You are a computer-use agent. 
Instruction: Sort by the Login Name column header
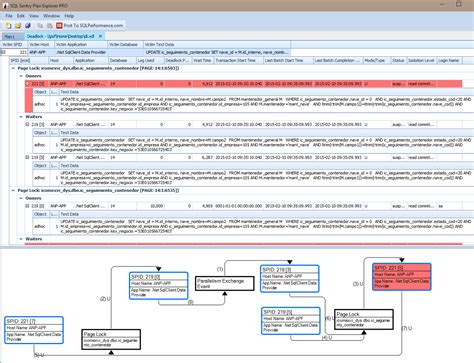pyautogui.click(x=449, y=60)
